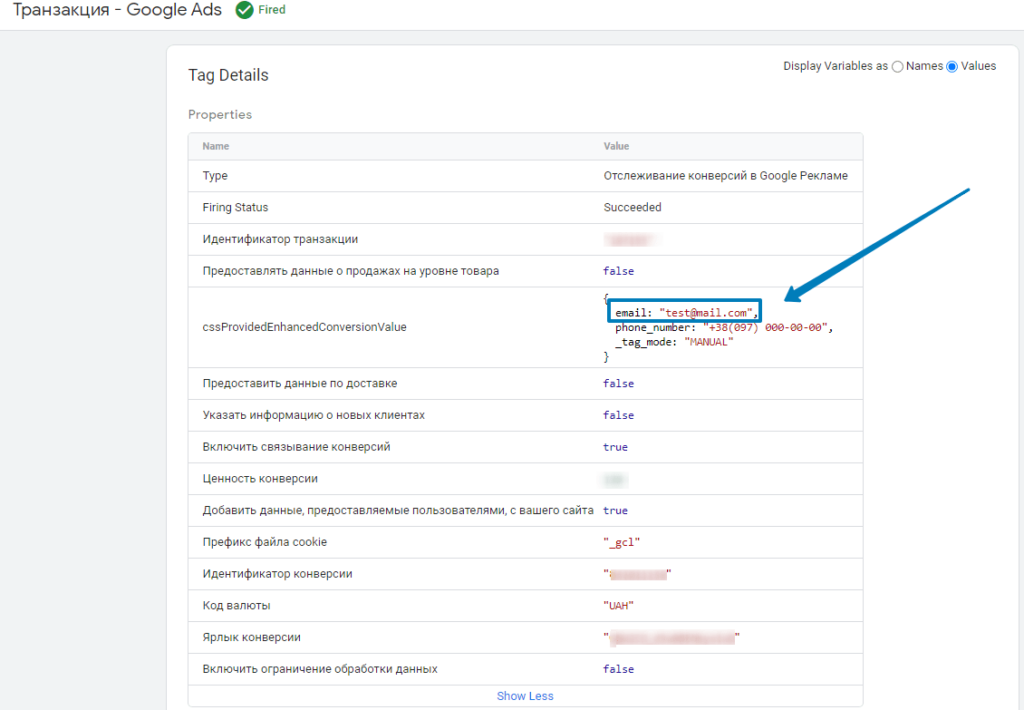Click the email test@mail.com value

[709, 313]
